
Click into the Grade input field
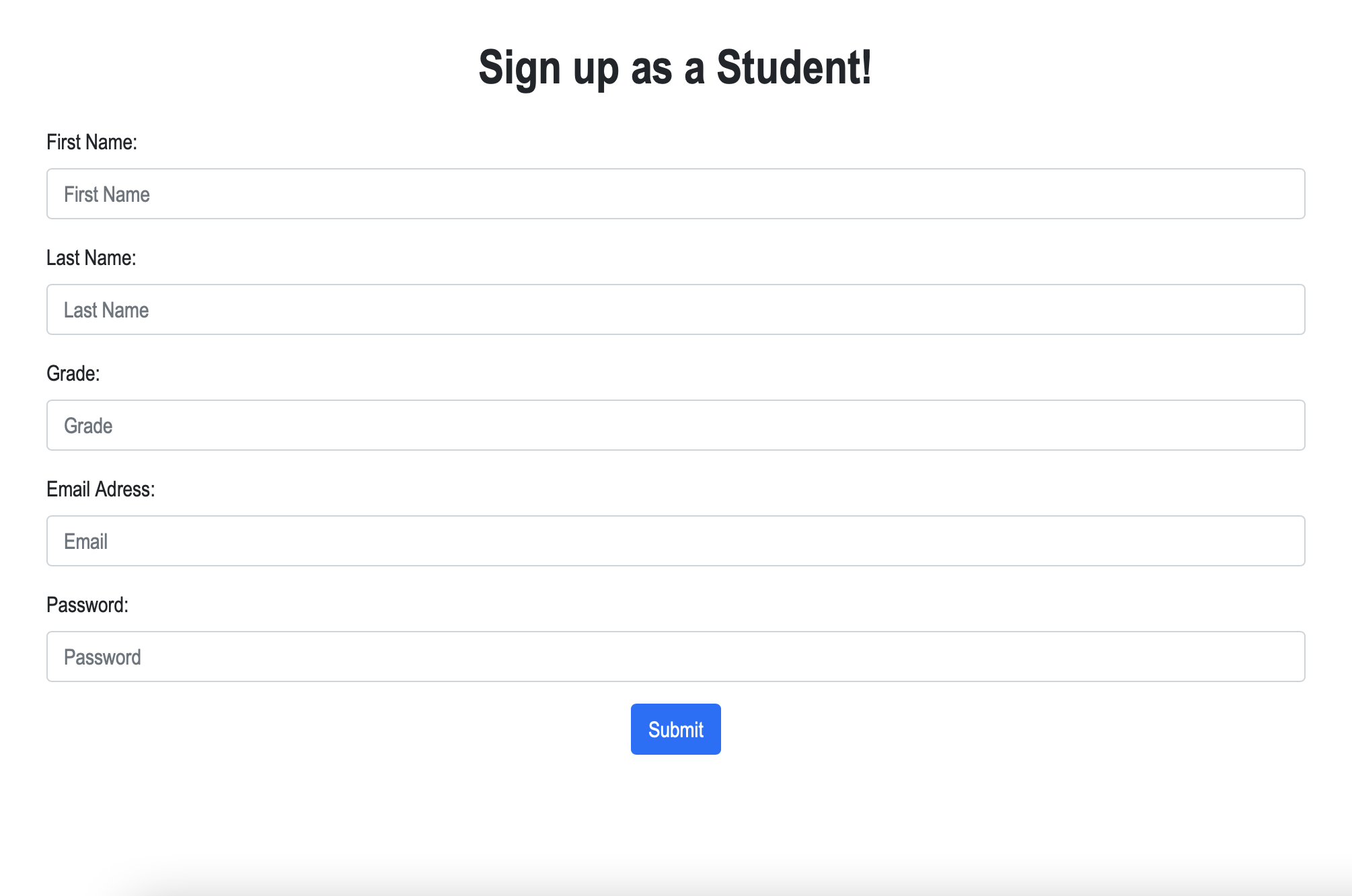click(x=675, y=425)
